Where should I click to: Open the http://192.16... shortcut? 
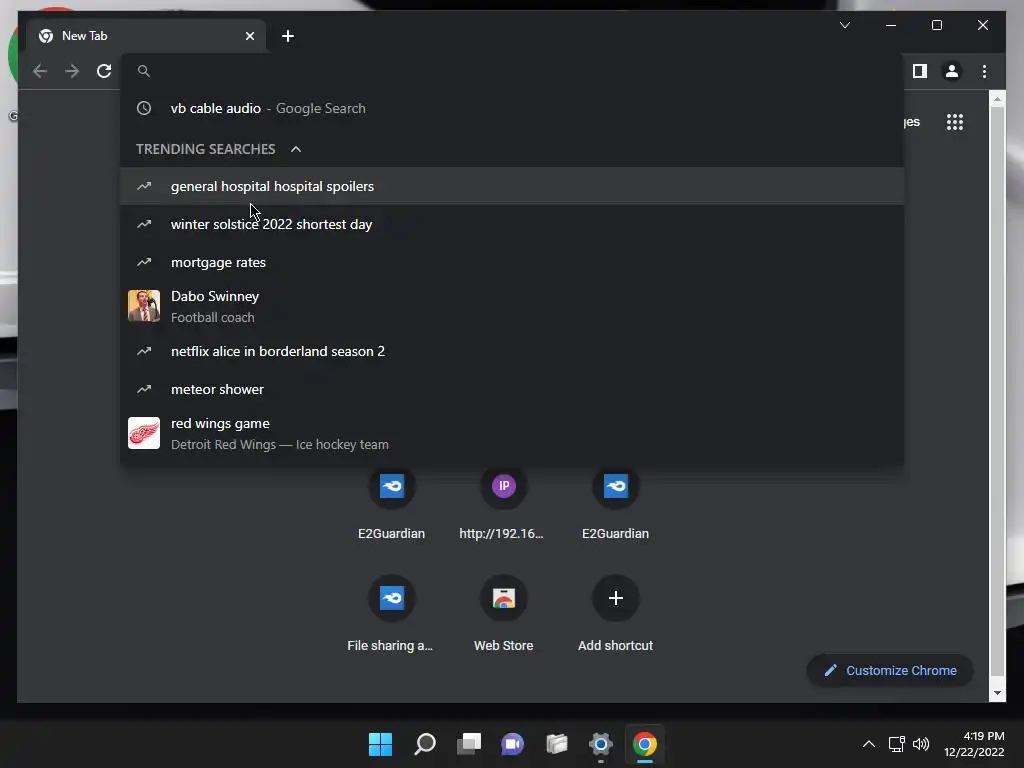[x=503, y=504]
